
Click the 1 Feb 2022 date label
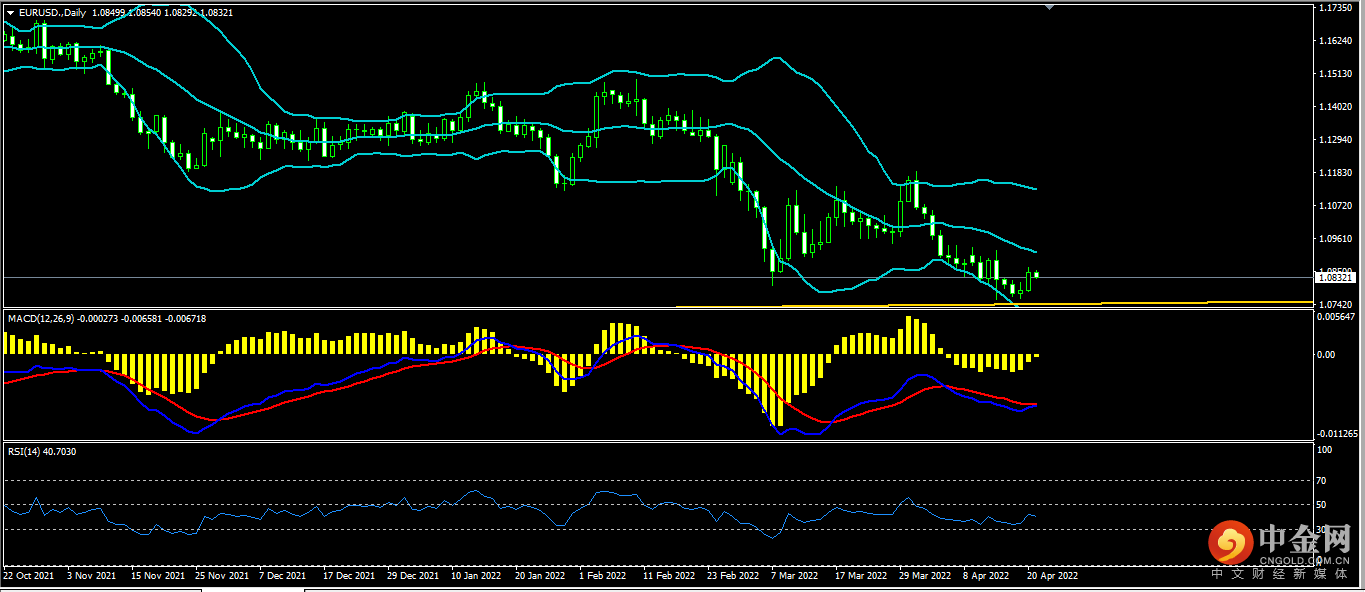[x=603, y=576]
